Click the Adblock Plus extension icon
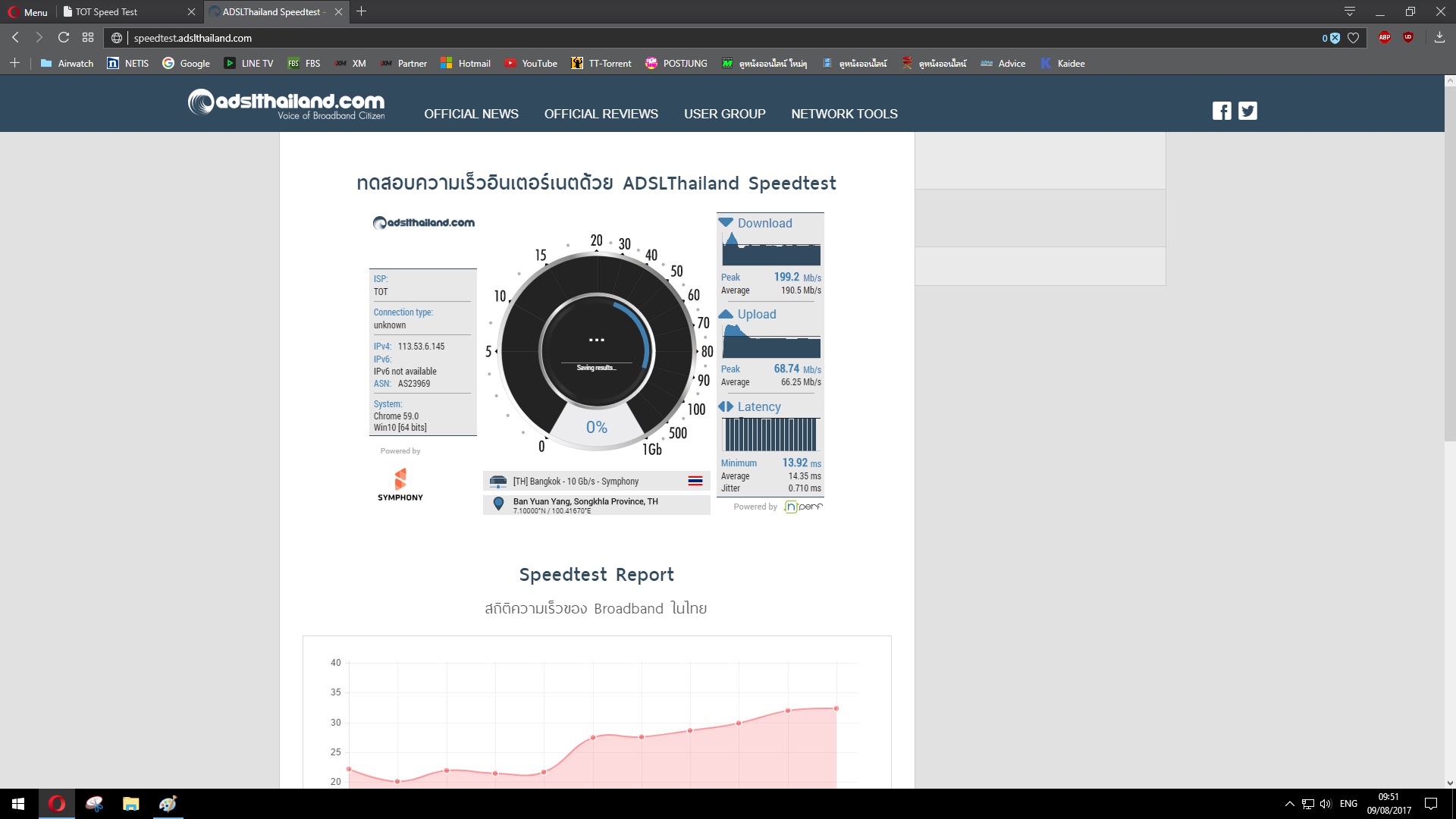 (x=1384, y=37)
